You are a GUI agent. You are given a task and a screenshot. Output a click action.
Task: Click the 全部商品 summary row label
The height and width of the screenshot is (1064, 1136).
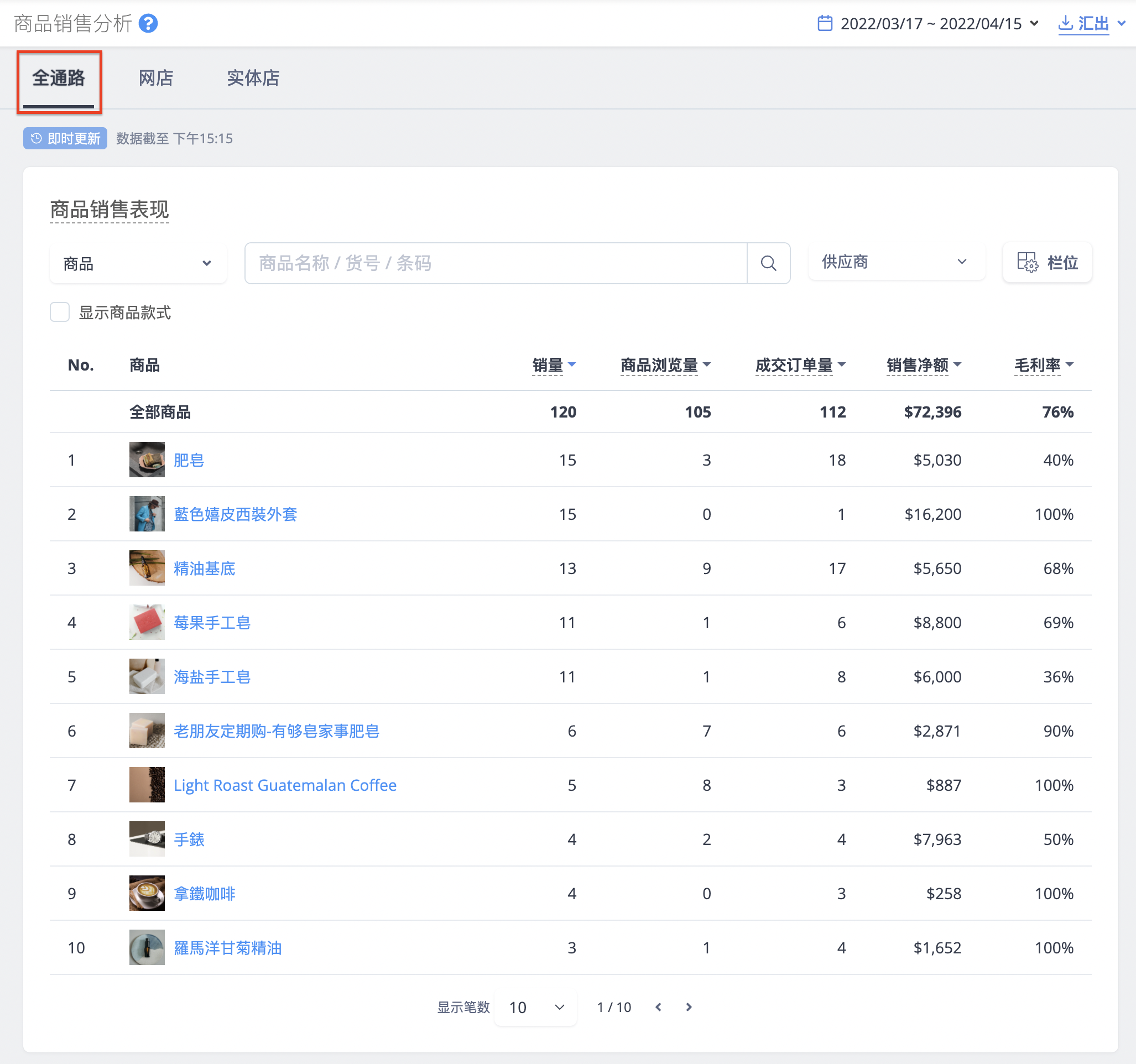point(160,412)
